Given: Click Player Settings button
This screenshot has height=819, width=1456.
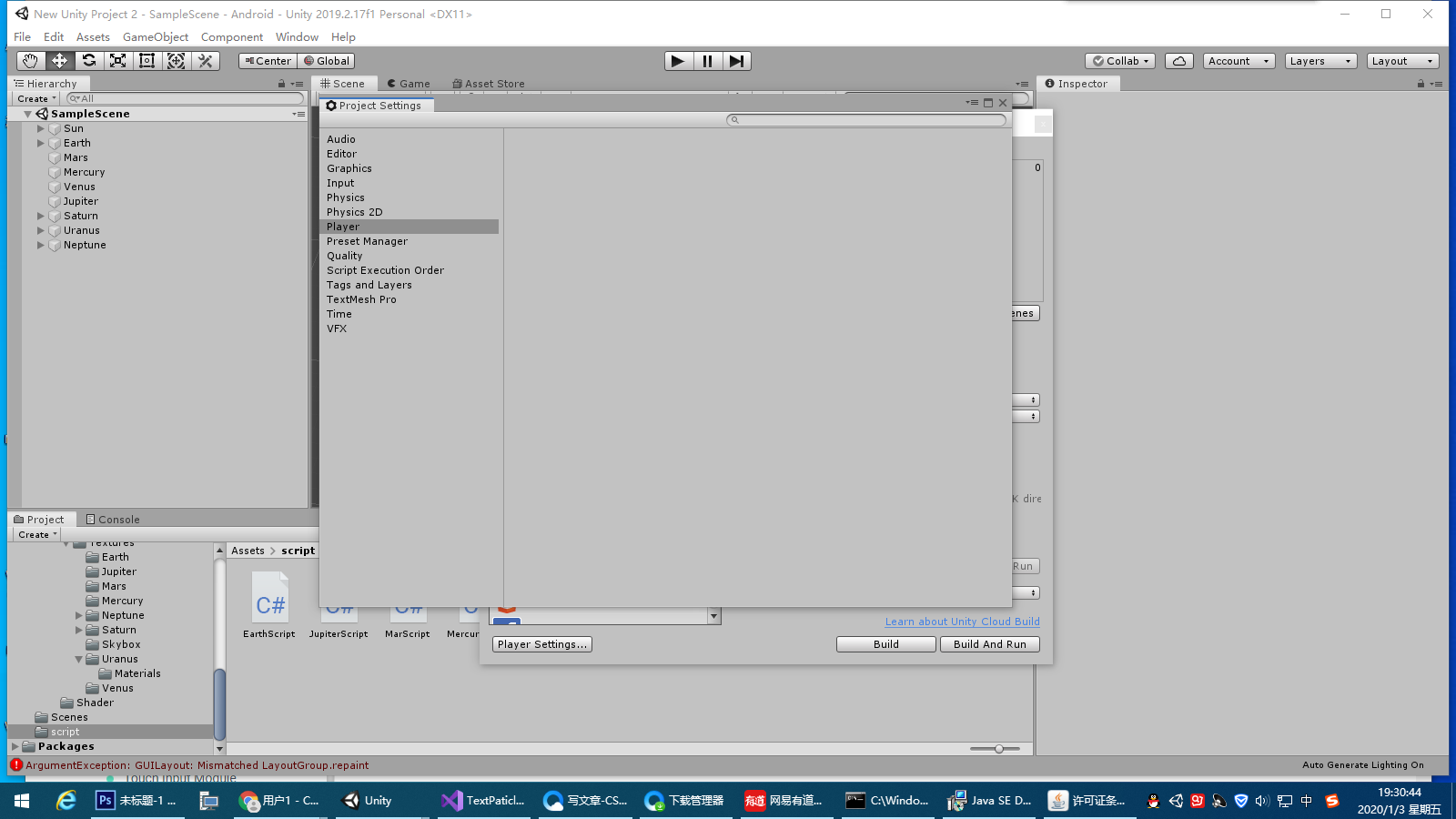Looking at the screenshot, I should point(542,644).
